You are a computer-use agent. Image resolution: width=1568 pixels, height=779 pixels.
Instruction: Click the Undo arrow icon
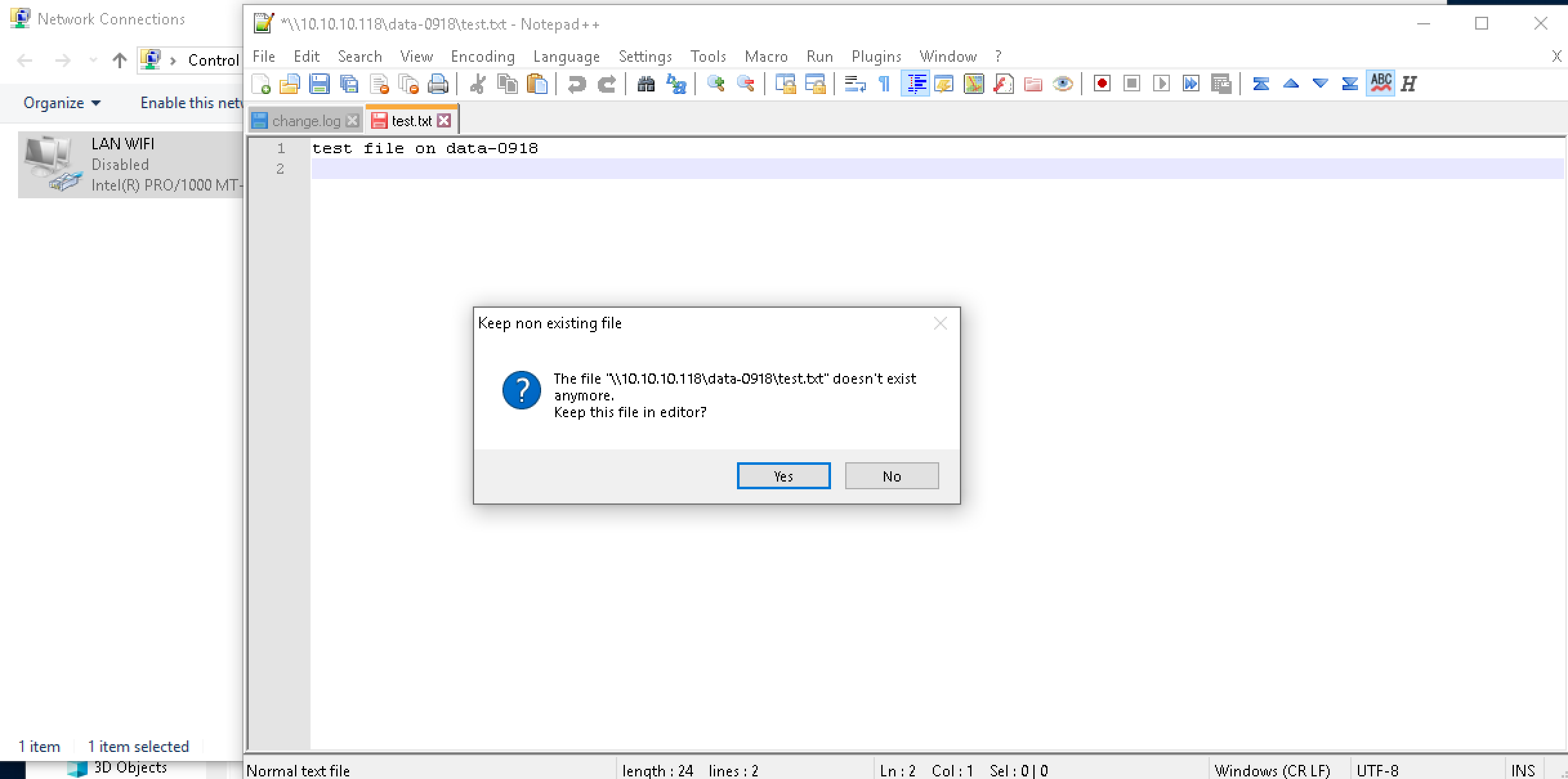(x=577, y=84)
